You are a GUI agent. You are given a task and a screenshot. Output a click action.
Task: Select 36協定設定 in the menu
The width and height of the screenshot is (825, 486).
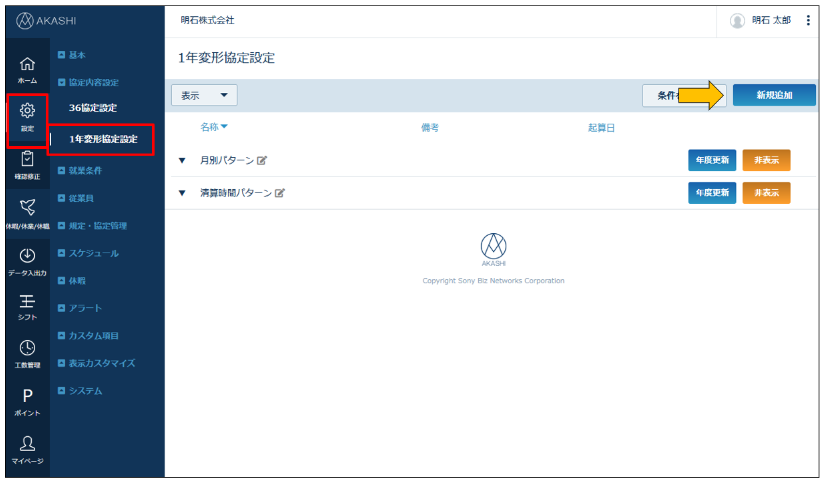point(93,107)
